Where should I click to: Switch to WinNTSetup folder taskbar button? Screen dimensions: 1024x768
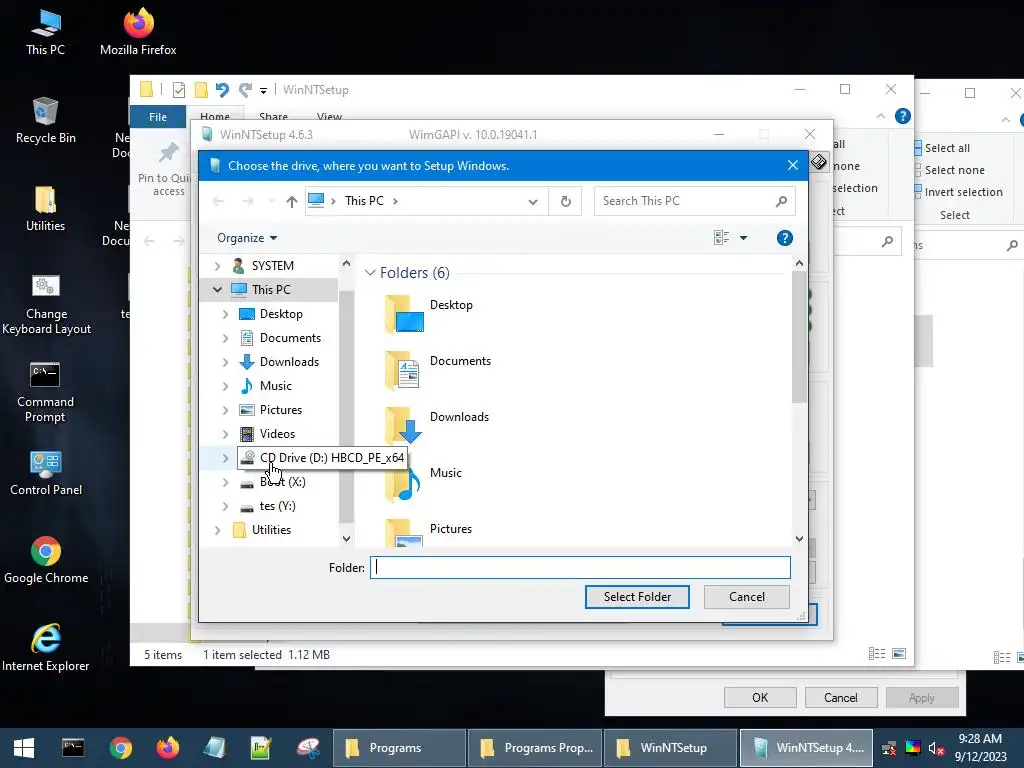(x=671, y=748)
